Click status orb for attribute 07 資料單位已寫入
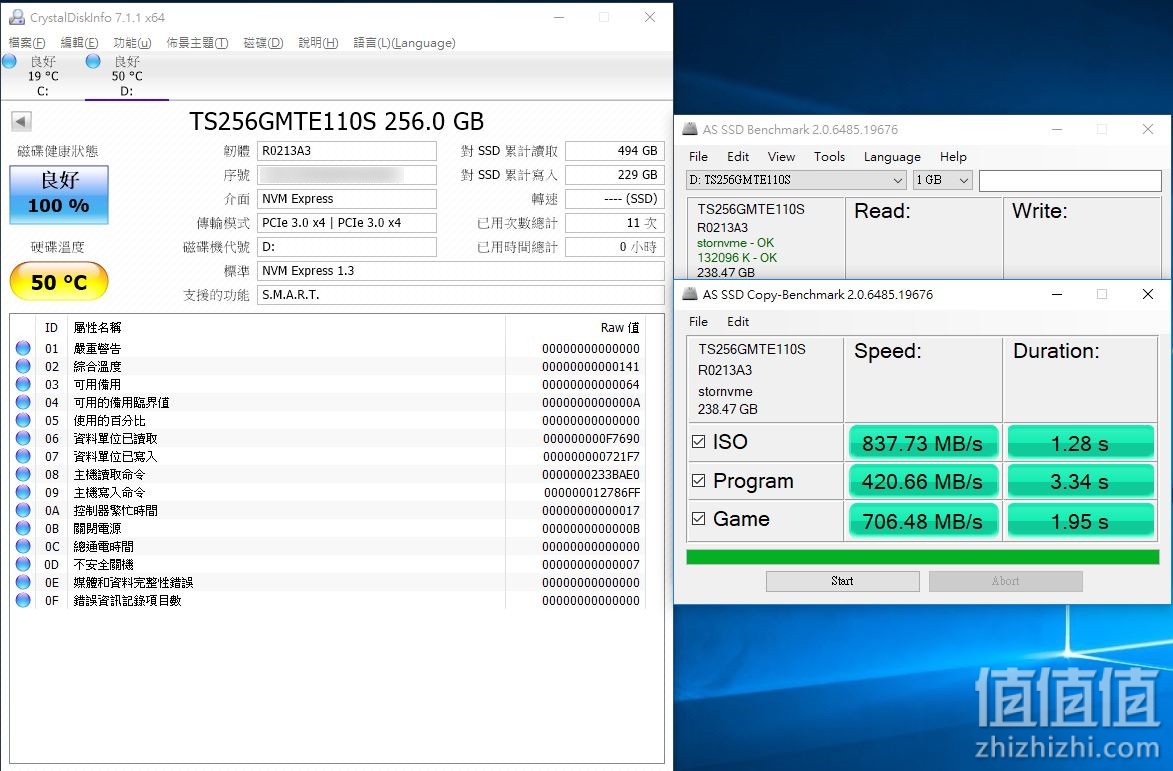 (x=23, y=456)
